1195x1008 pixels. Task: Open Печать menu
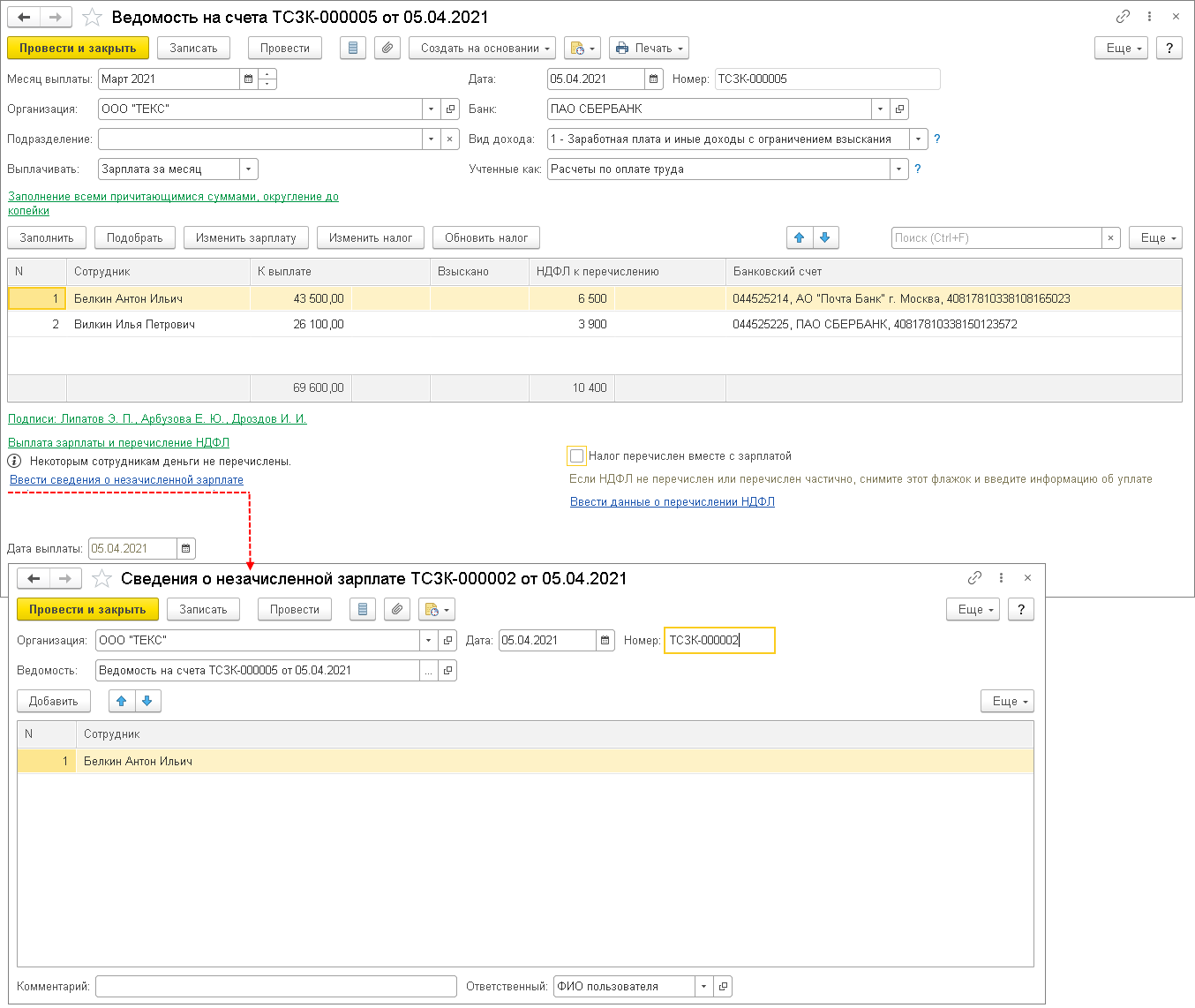pos(649,48)
